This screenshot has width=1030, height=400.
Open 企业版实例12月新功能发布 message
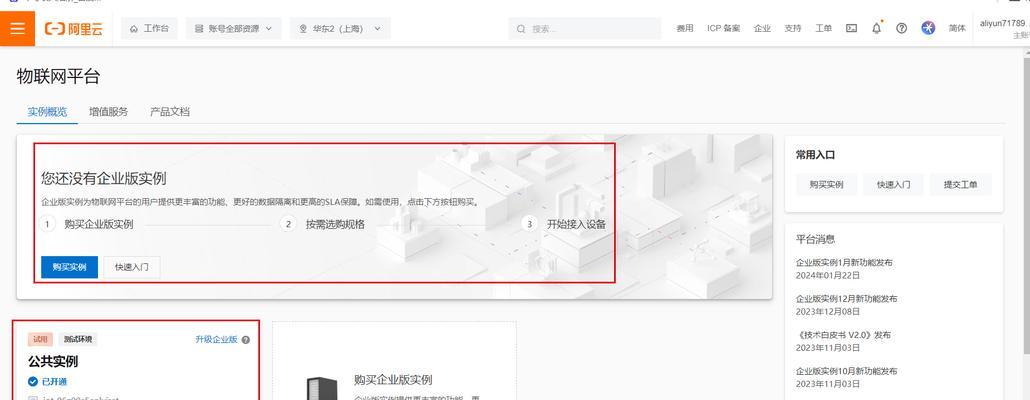847,299
